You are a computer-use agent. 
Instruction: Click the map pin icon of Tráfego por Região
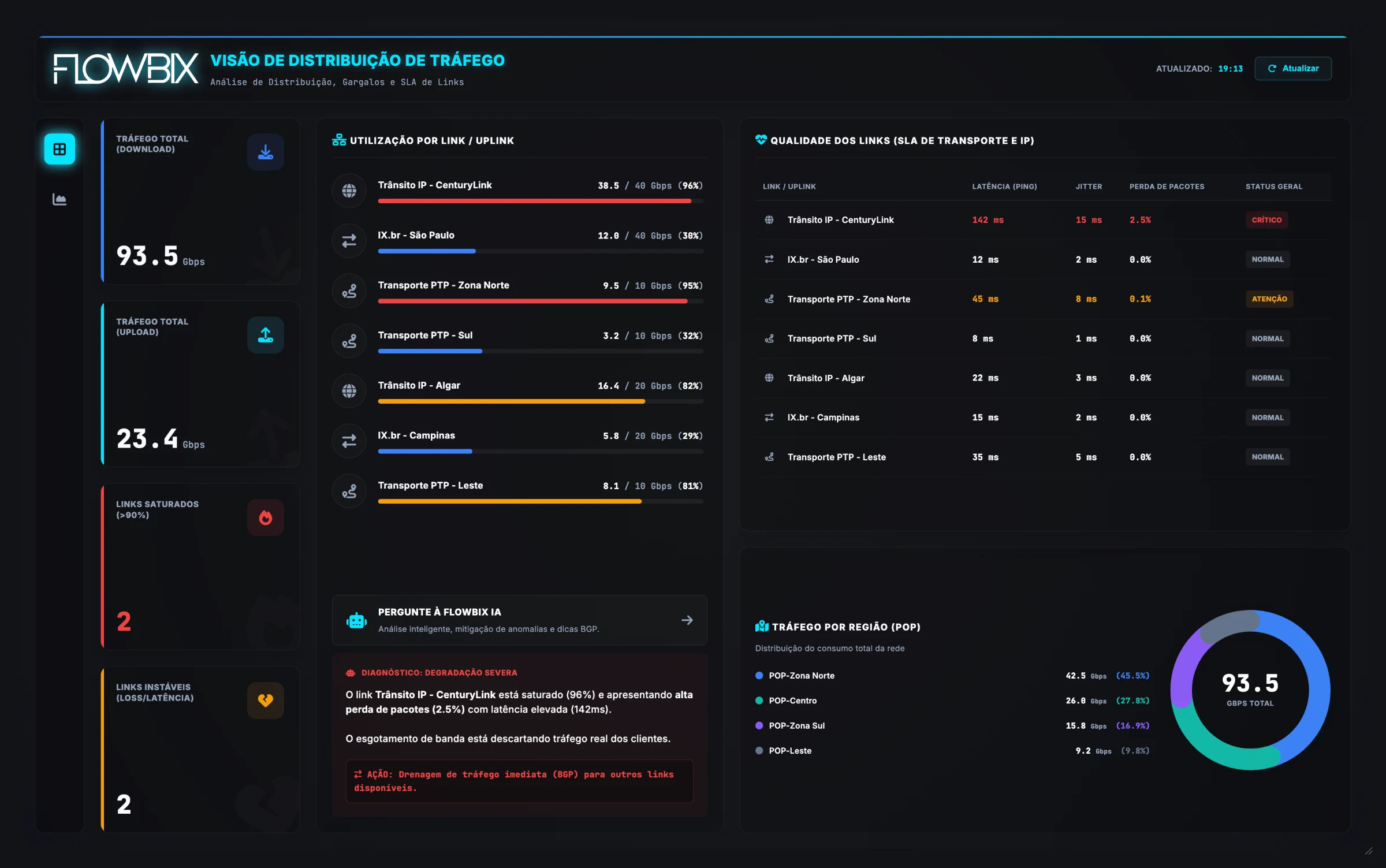coord(762,627)
